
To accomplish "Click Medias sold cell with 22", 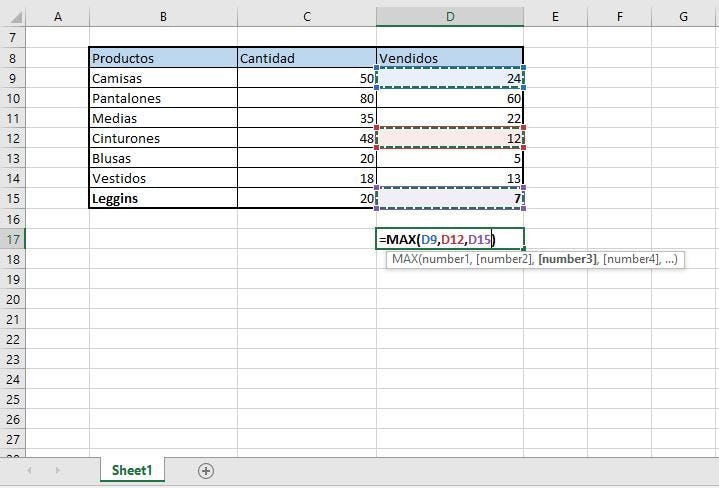I will [450, 118].
